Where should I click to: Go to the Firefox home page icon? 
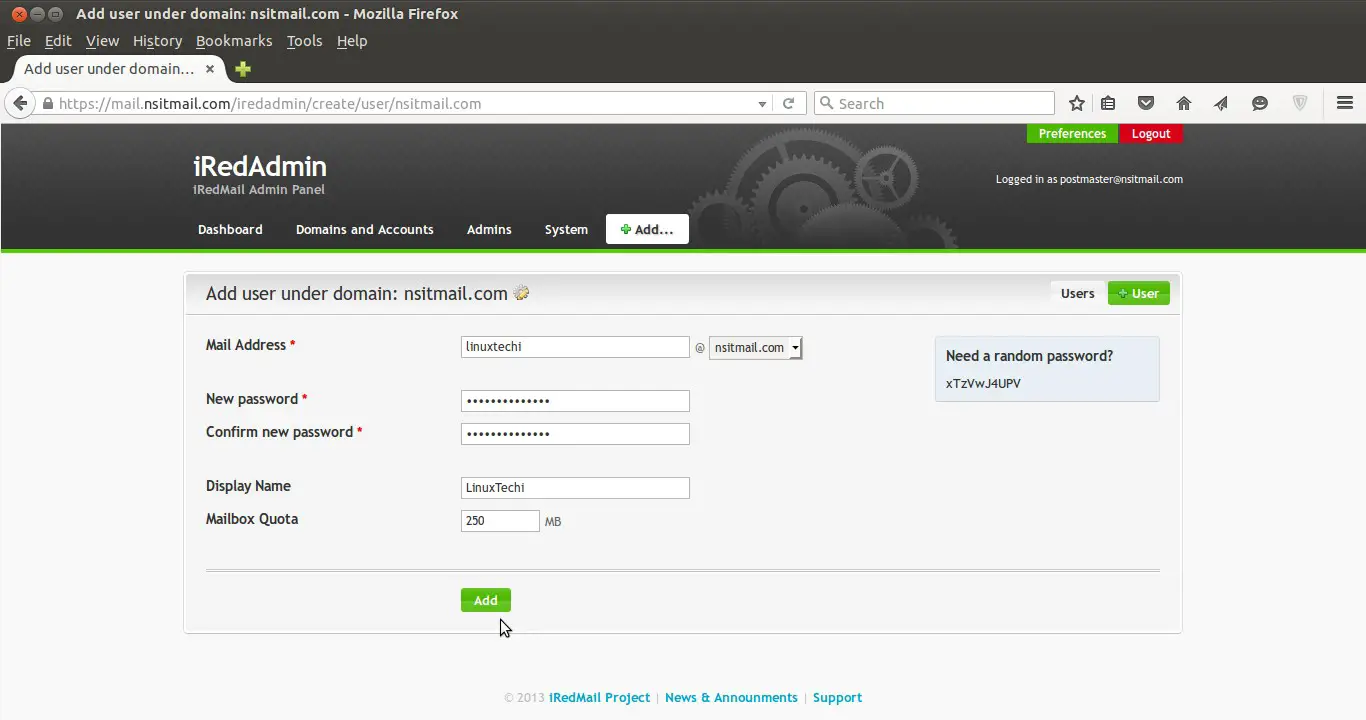click(1184, 103)
